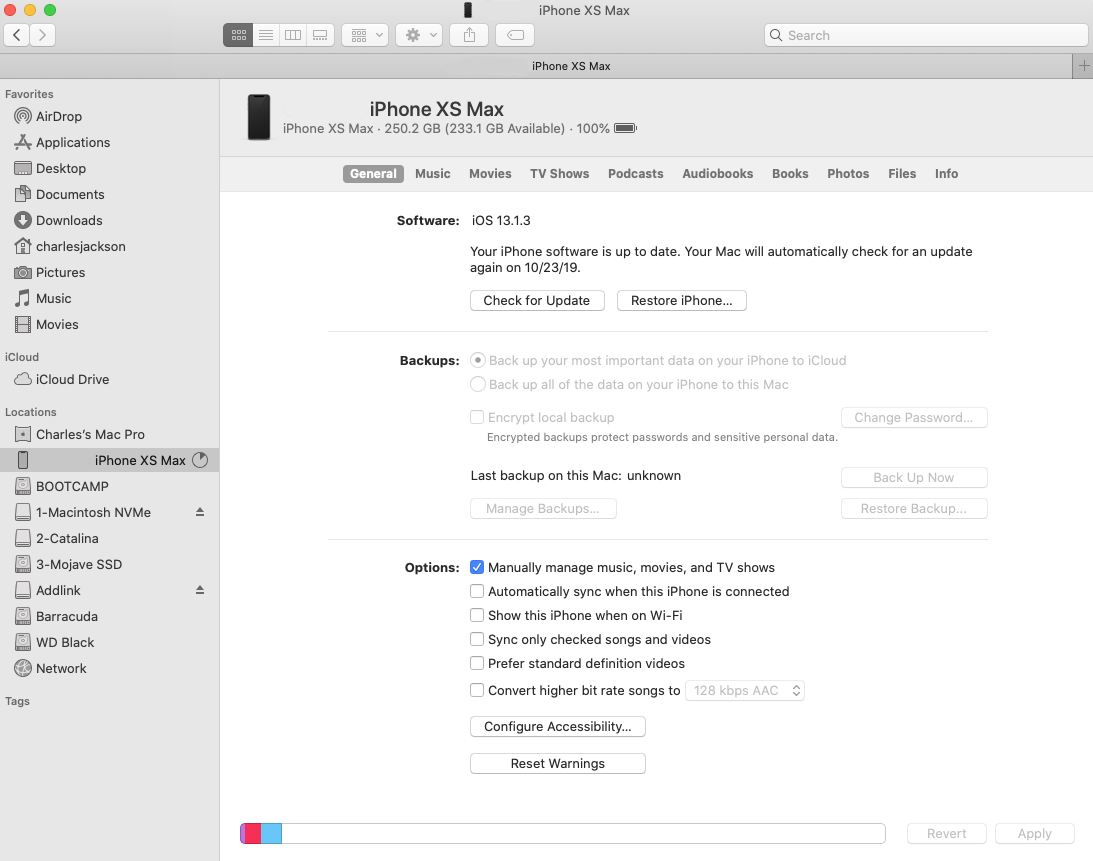Switch to the Info tab
1093x861 pixels.
tap(946, 174)
